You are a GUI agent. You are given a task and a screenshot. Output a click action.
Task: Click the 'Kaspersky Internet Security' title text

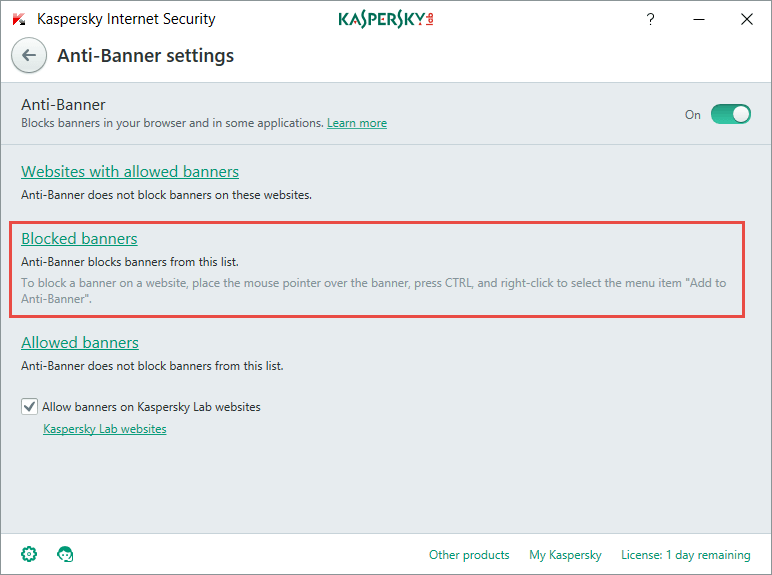click(x=126, y=19)
